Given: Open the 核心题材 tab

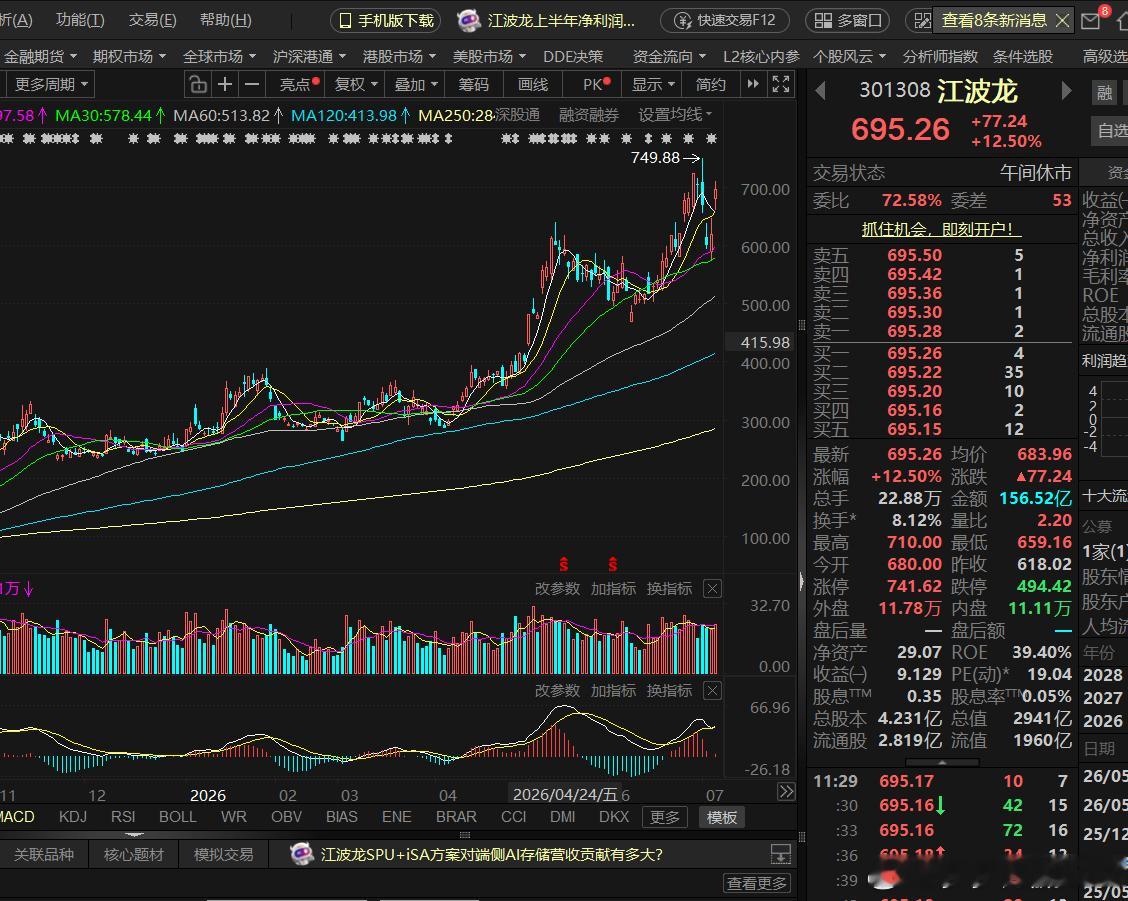Looking at the screenshot, I should coord(133,854).
